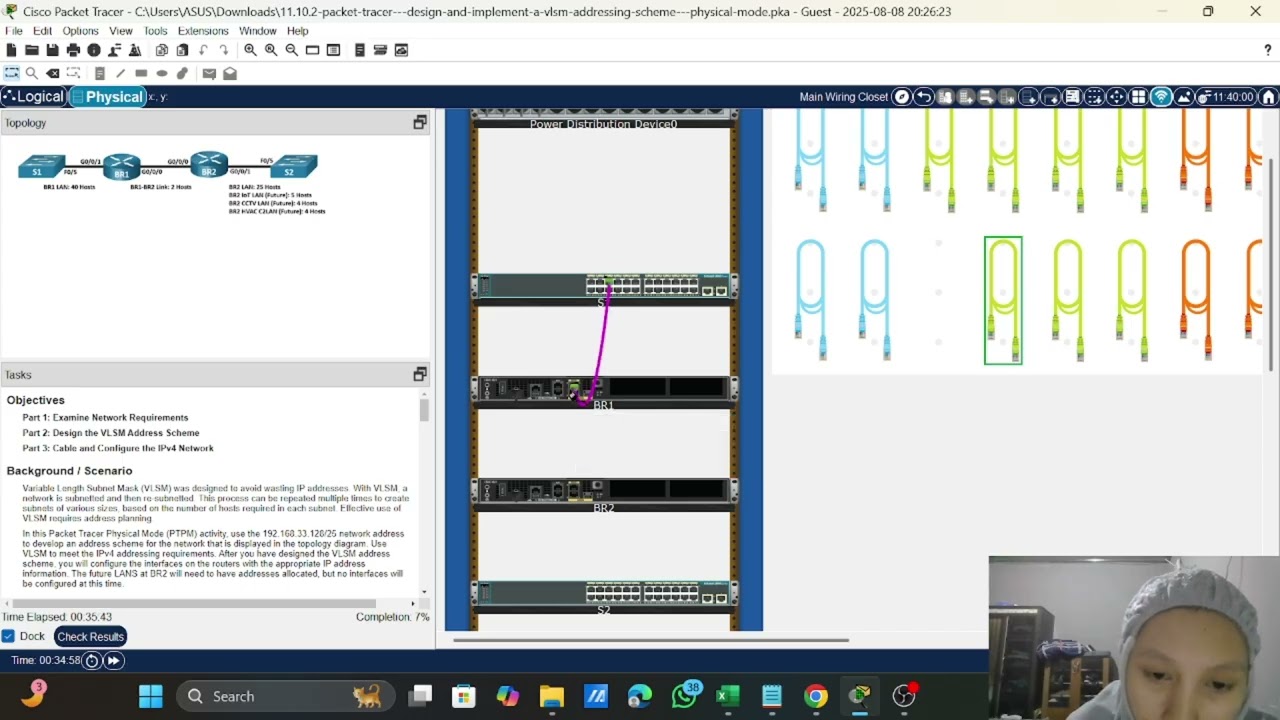Click the help question mark icon
Screen dimensions: 1280x720
[x=1268, y=50]
